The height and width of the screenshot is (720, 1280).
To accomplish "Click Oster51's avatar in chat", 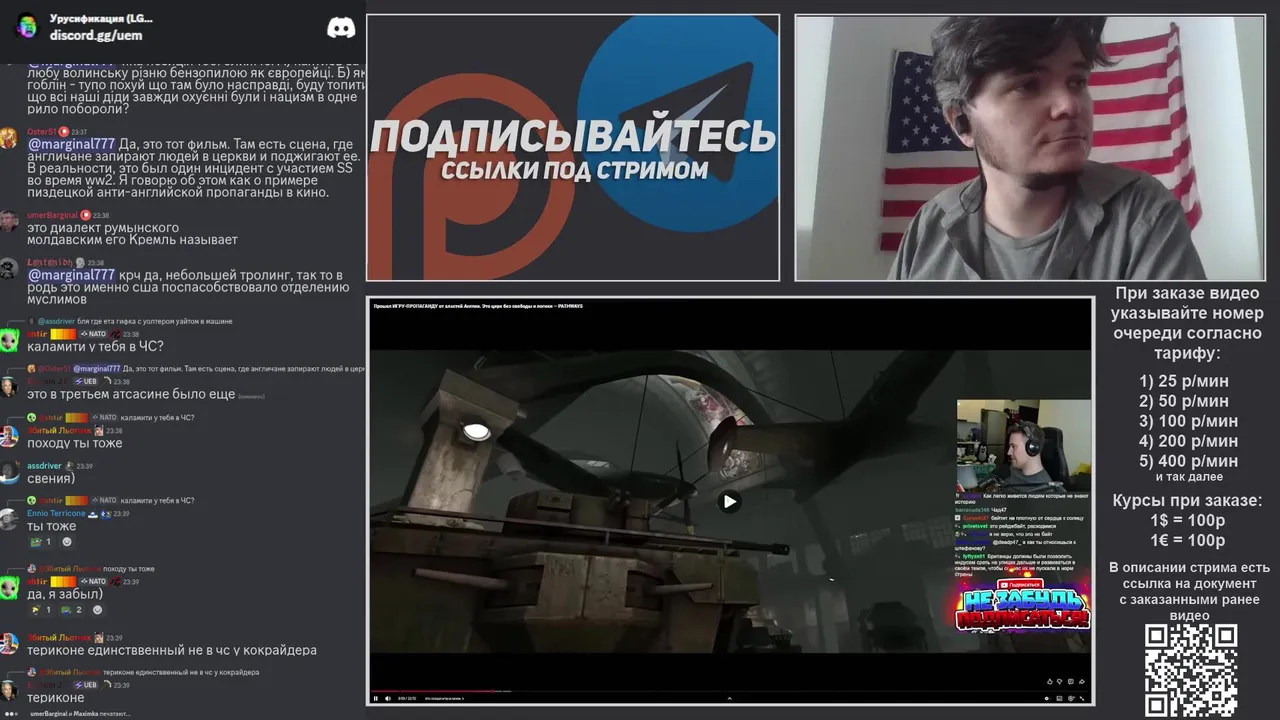I will click(9, 138).
